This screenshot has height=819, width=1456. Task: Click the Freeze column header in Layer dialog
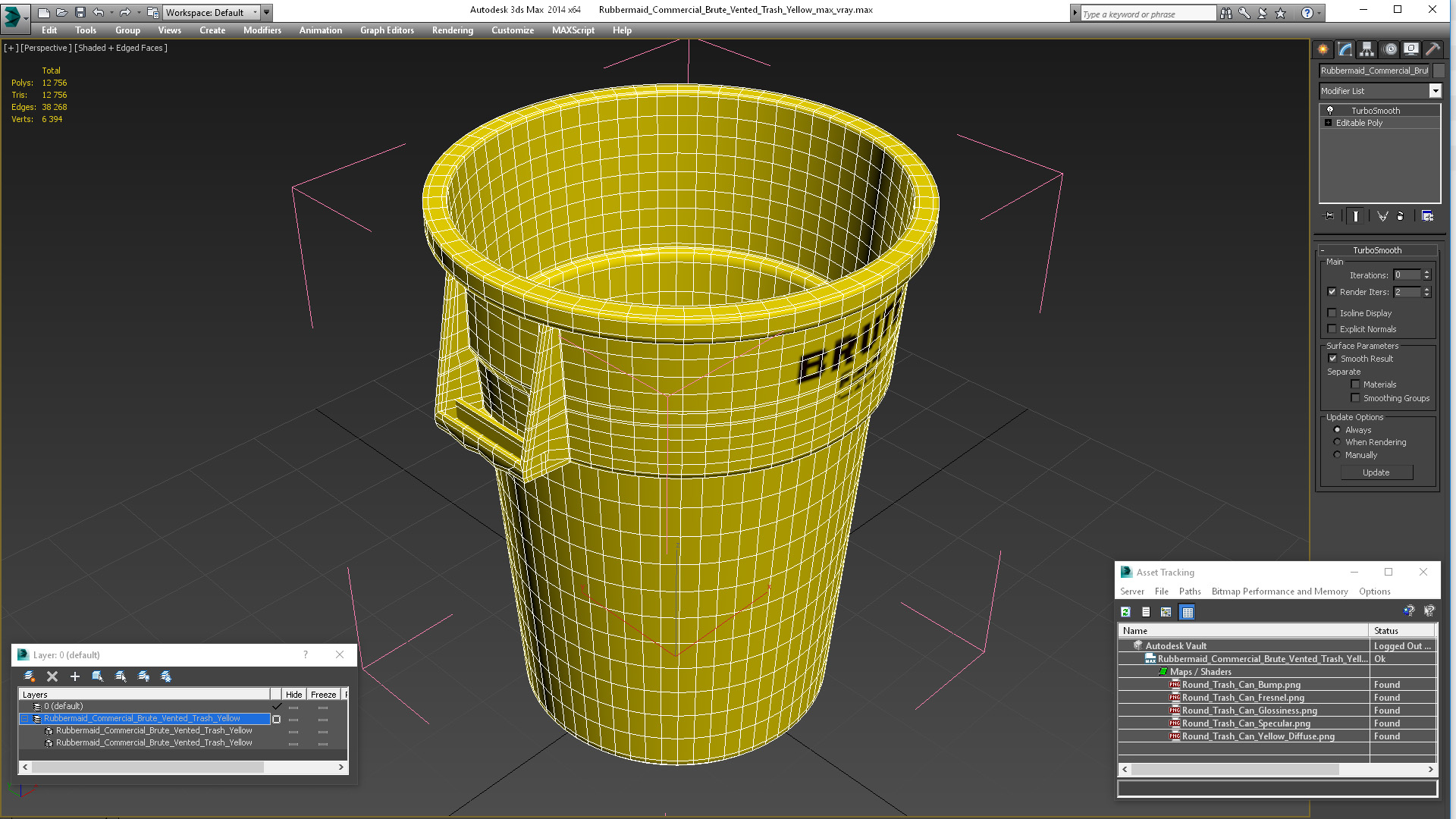click(x=323, y=695)
